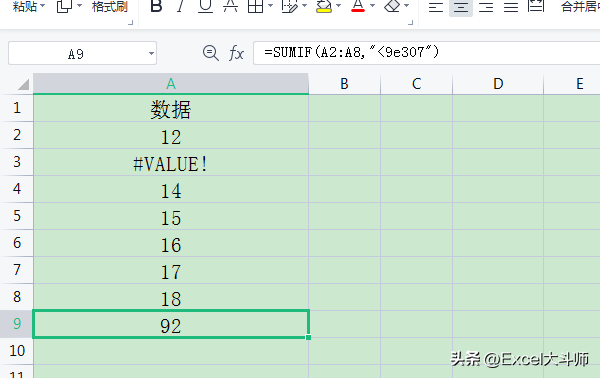The height and width of the screenshot is (378, 600).
Task: Click merge and center button
Action: [x=580, y=7]
